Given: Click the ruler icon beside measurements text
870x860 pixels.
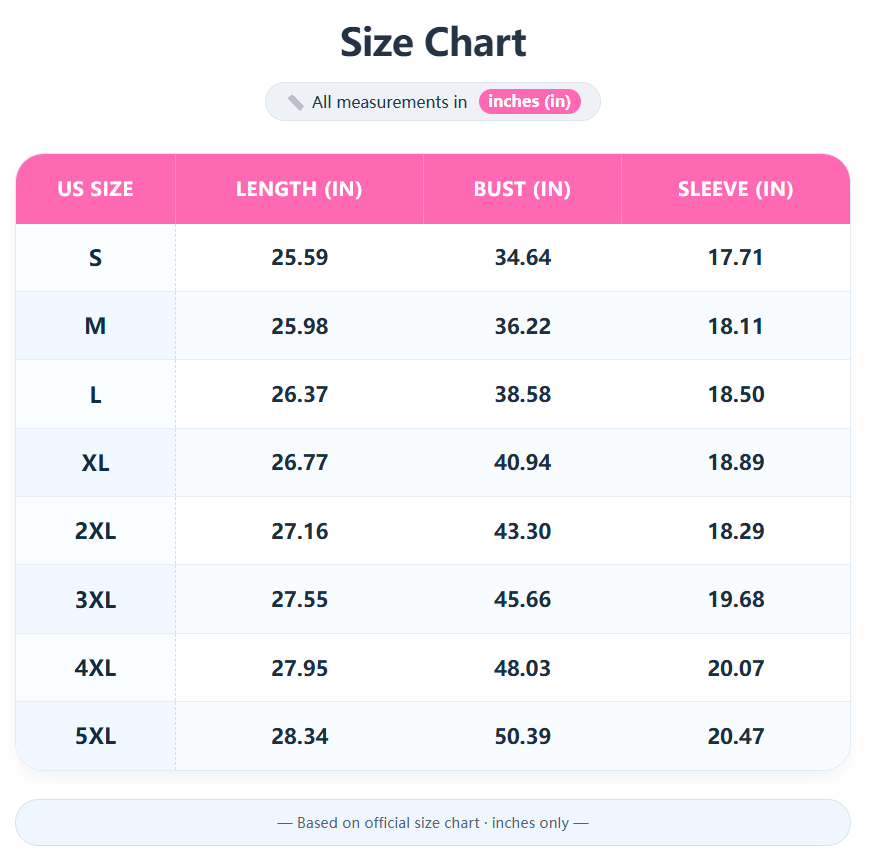Looking at the screenshot, I should [295, 102].
